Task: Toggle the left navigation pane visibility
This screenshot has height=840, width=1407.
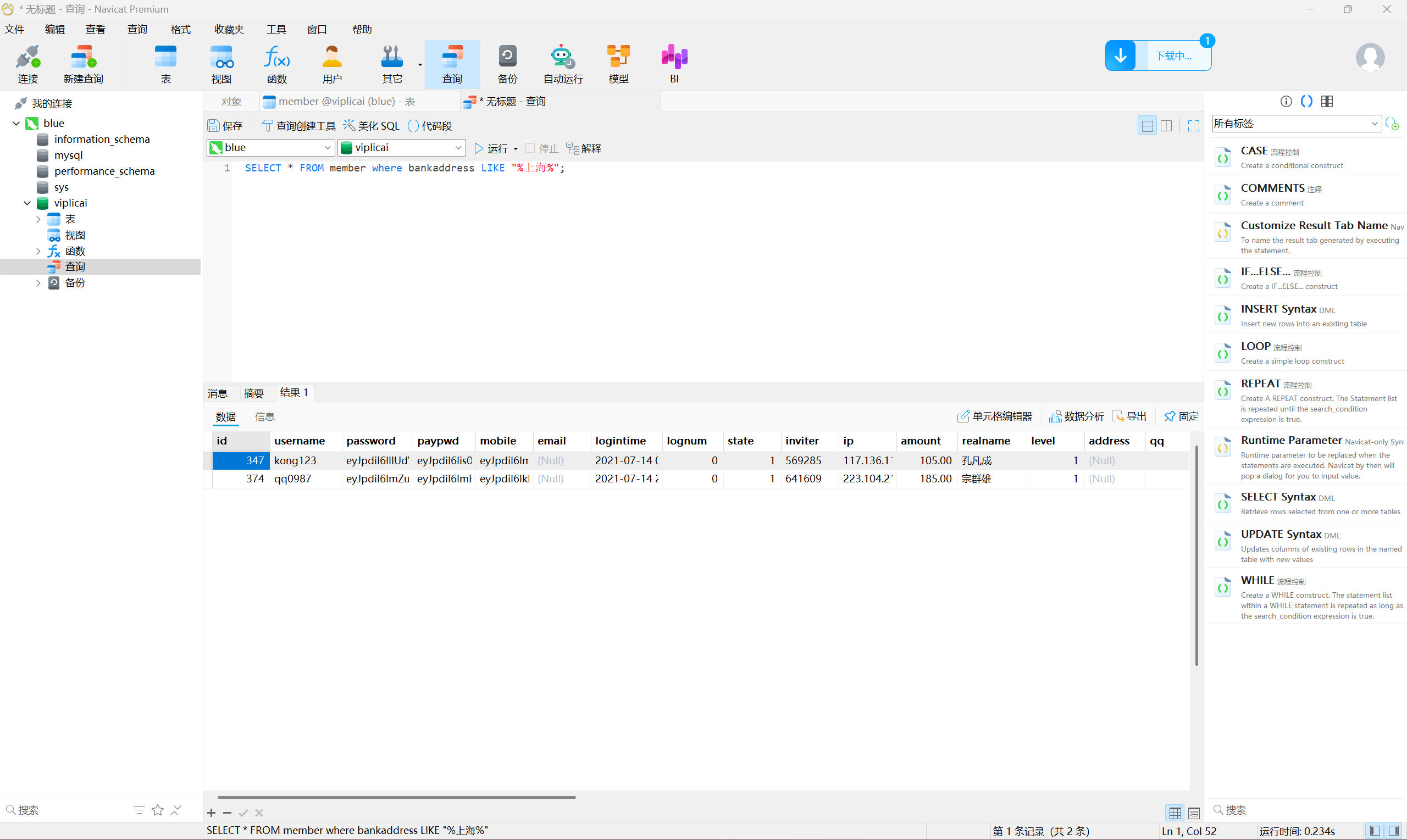Action: (x=1374, y=830)
